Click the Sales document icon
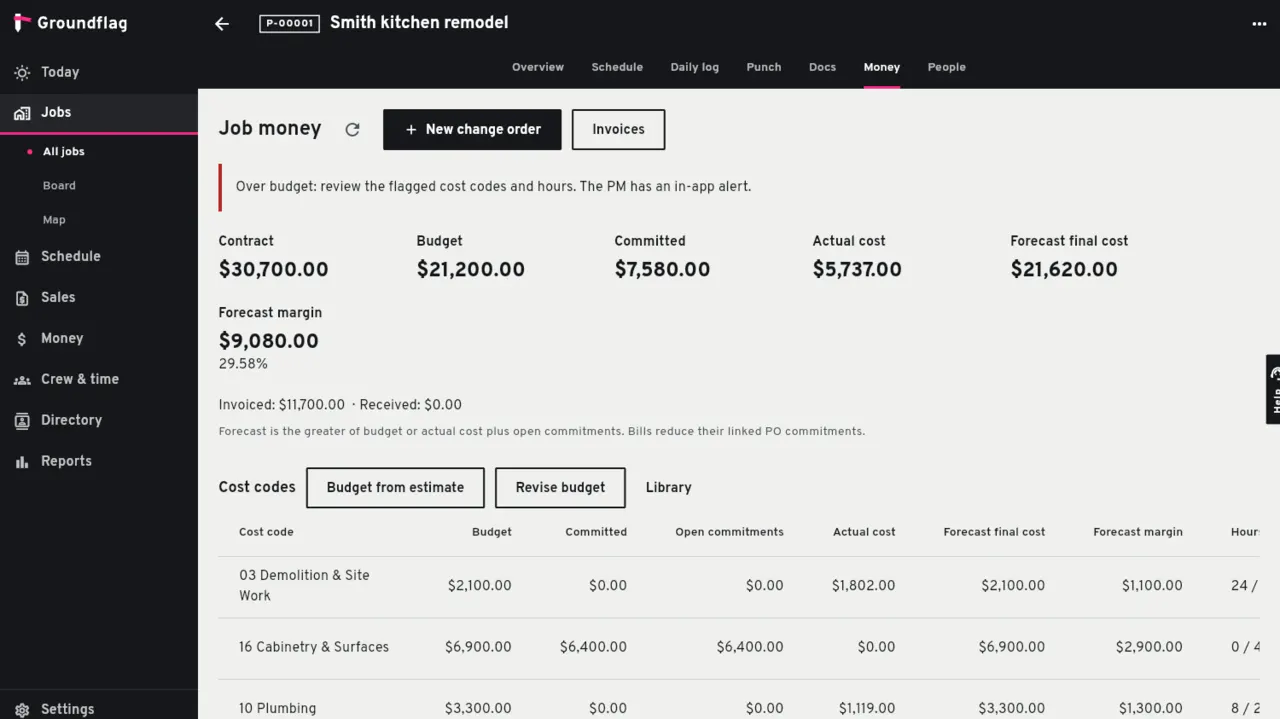Screen dimensions: 1280x719 22,298
